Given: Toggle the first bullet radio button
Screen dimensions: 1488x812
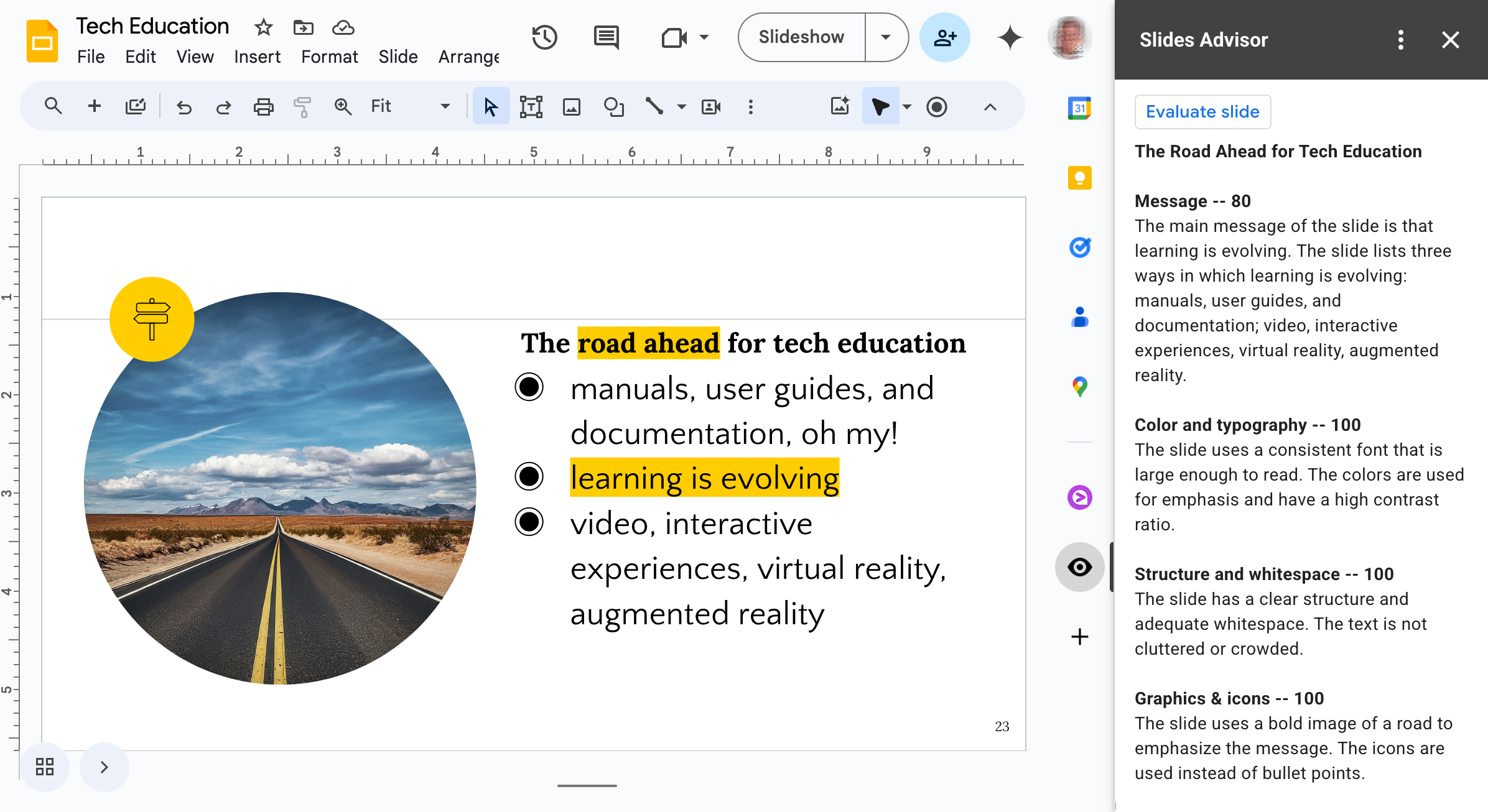Looking at the screenshot, I should pos(531,388).
